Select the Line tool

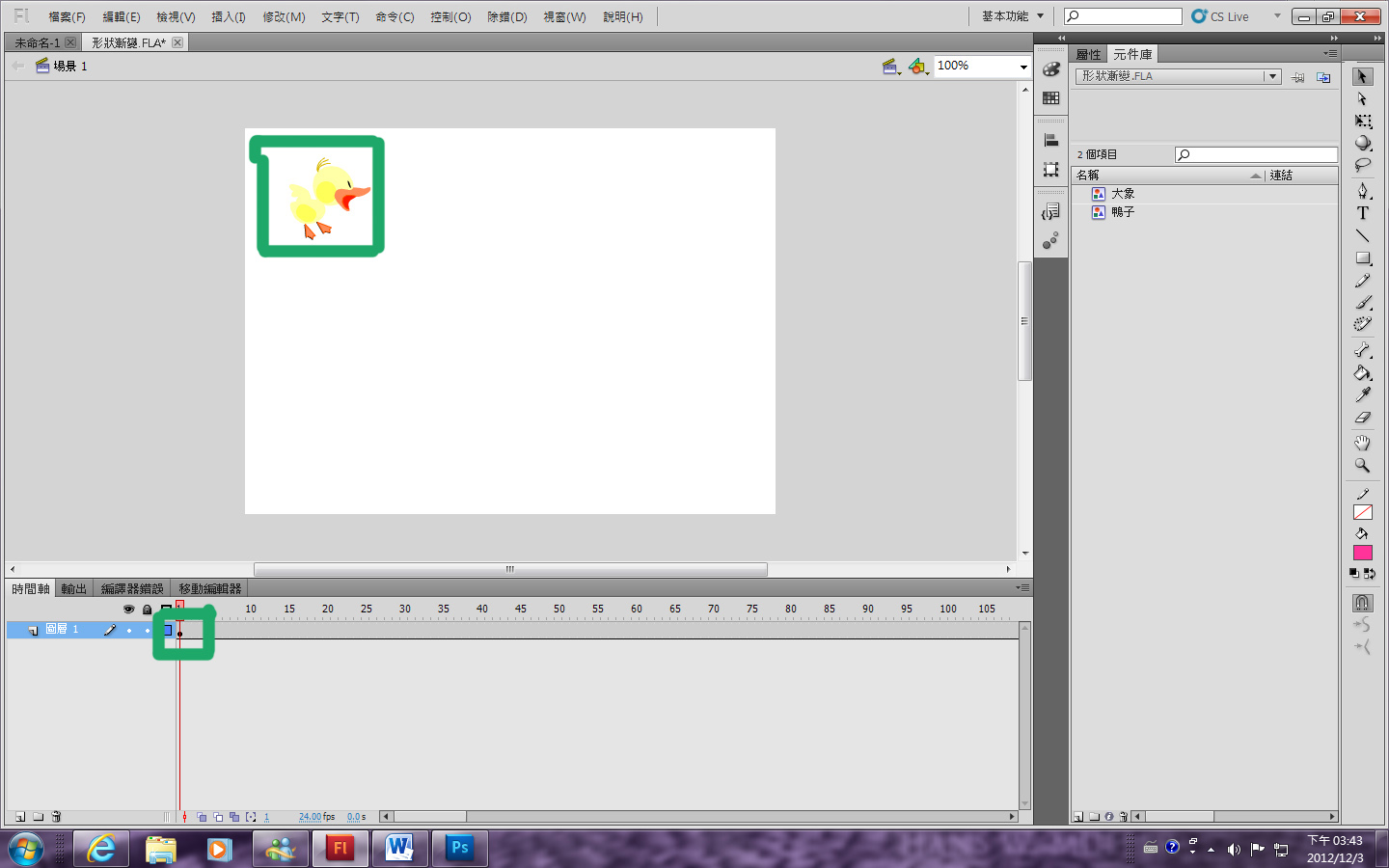point(1362,235)
